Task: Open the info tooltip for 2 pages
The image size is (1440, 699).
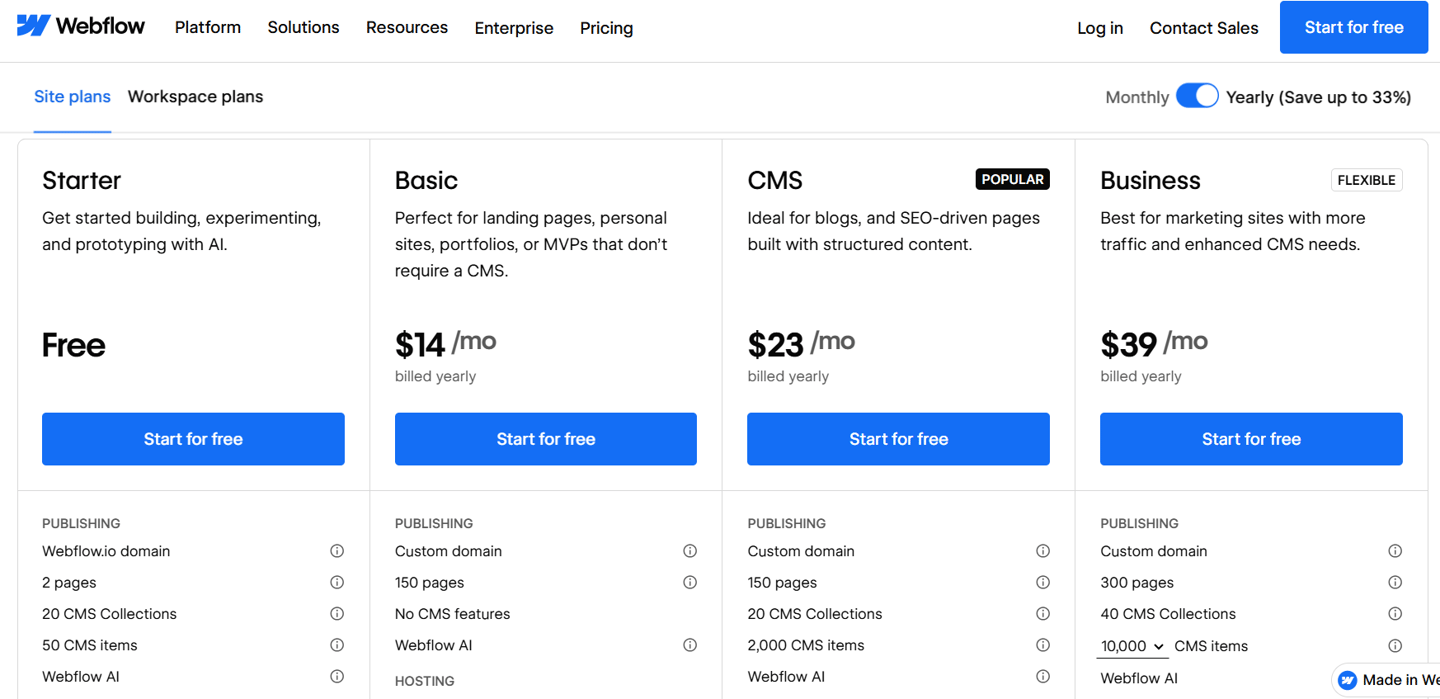Action: coord(337,582)
